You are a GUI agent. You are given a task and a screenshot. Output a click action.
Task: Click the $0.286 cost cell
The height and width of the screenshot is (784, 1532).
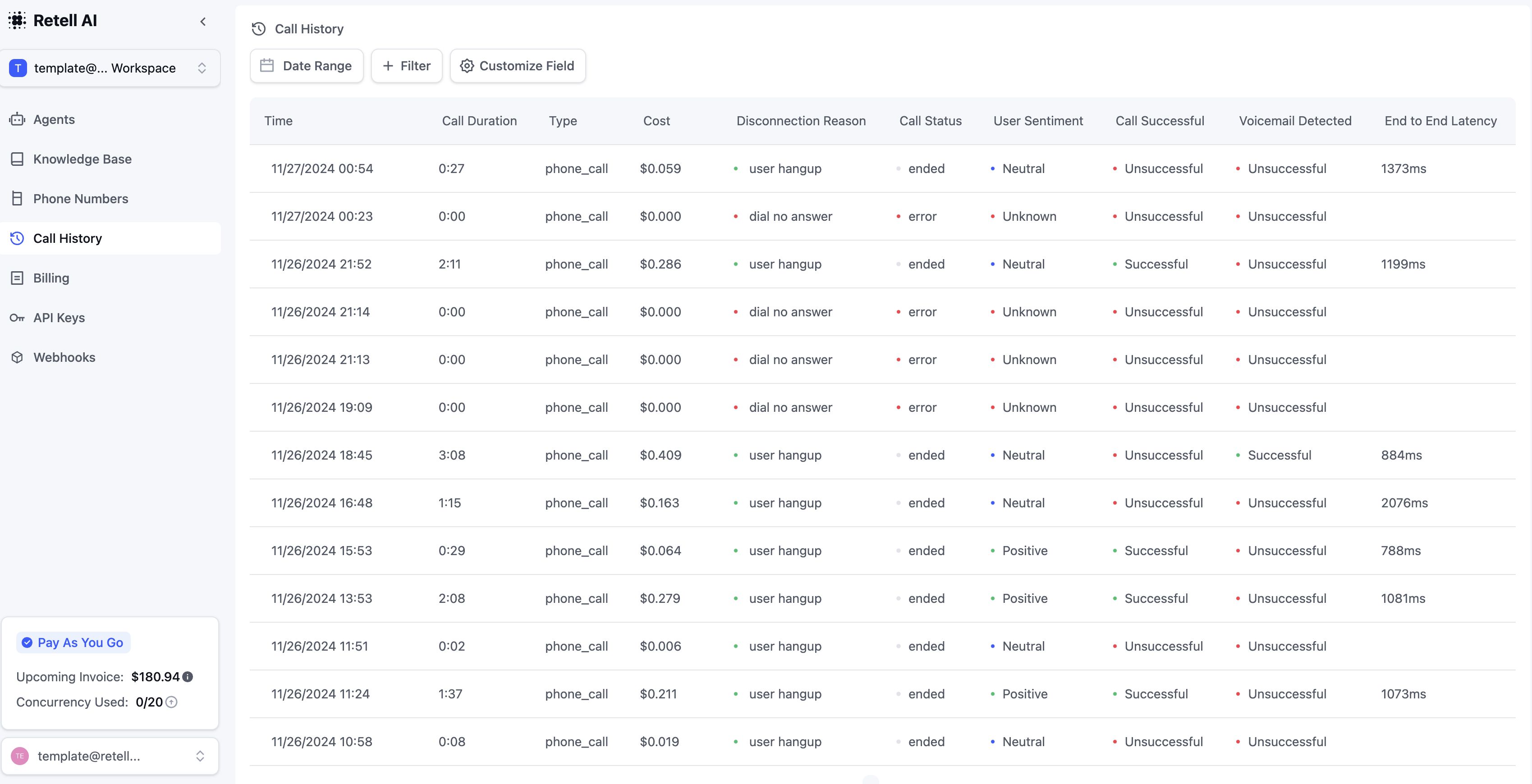click(x=660, y=264)
